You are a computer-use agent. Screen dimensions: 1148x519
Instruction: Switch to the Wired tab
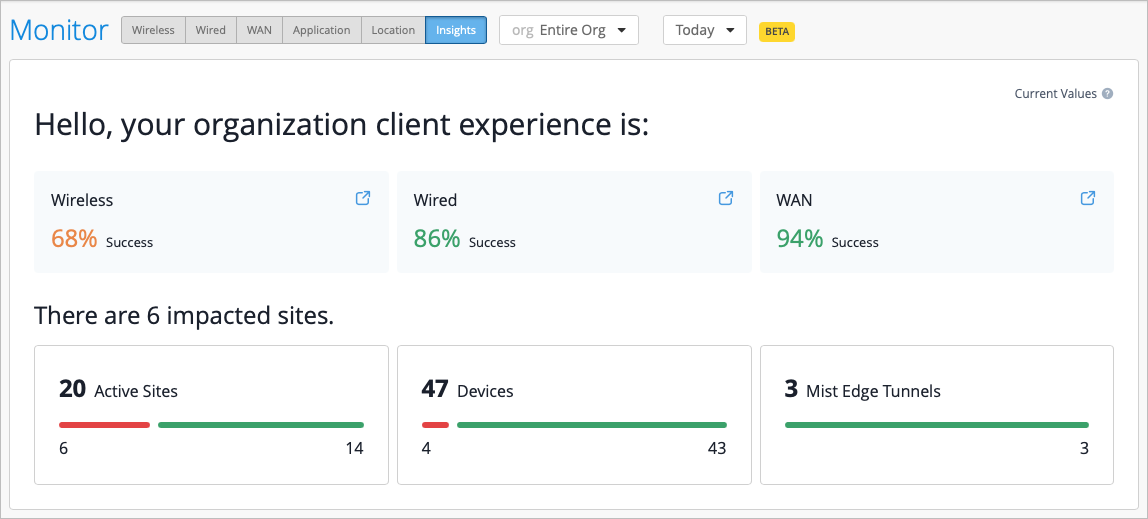click(211, 30)
